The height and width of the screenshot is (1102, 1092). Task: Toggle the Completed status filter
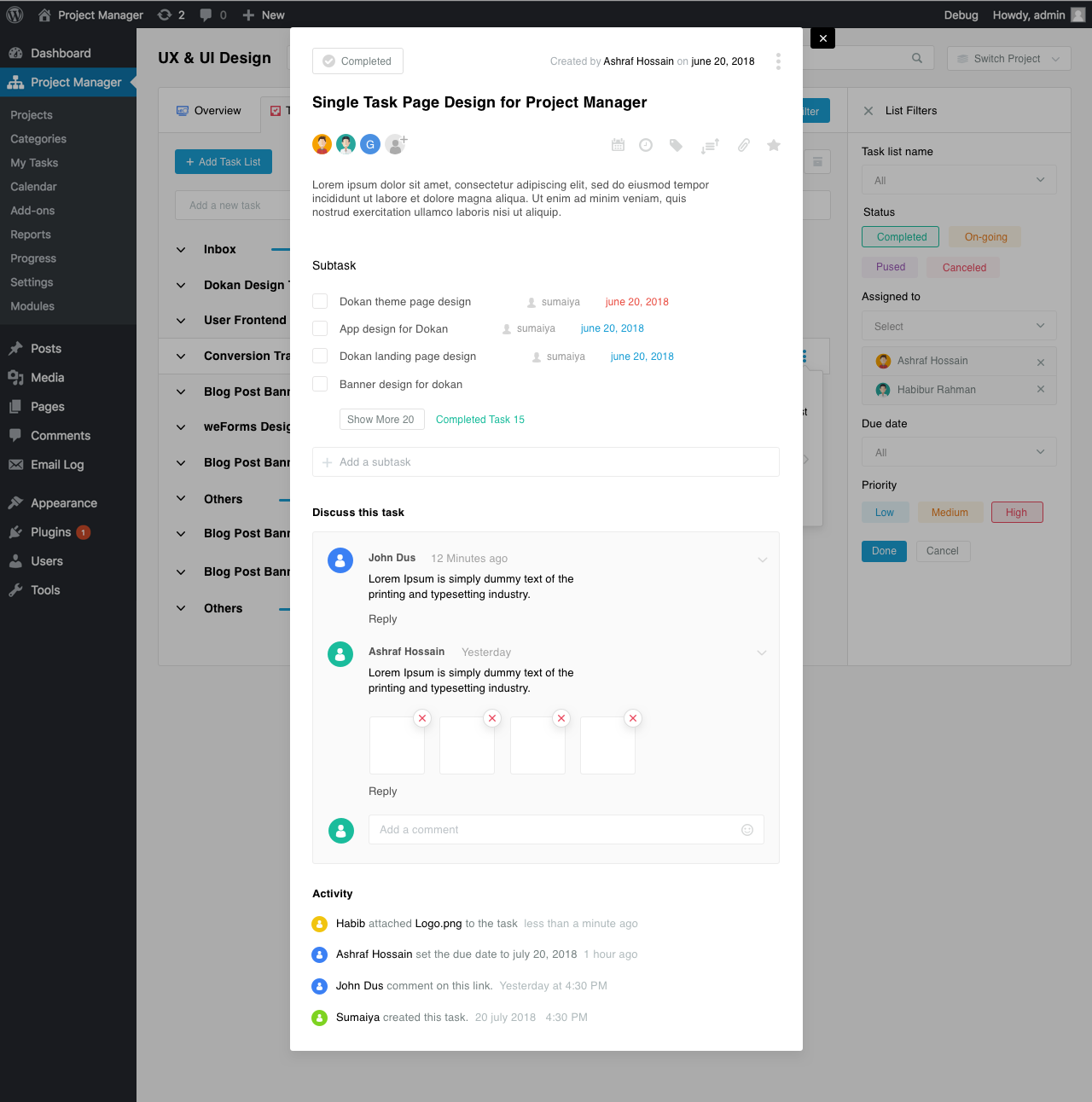(x=900, y=237)
